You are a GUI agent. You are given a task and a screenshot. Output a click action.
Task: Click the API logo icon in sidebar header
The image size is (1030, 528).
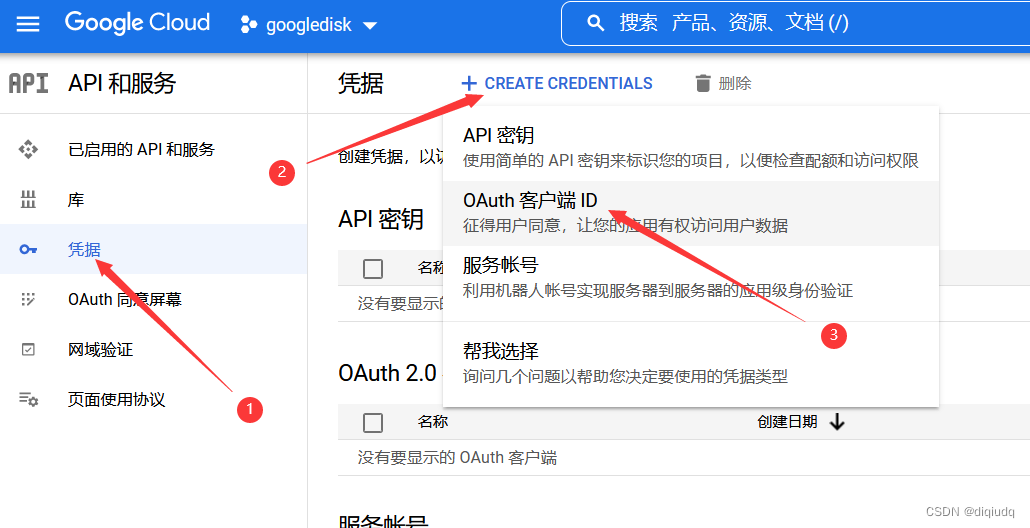[x=28, y=83]
